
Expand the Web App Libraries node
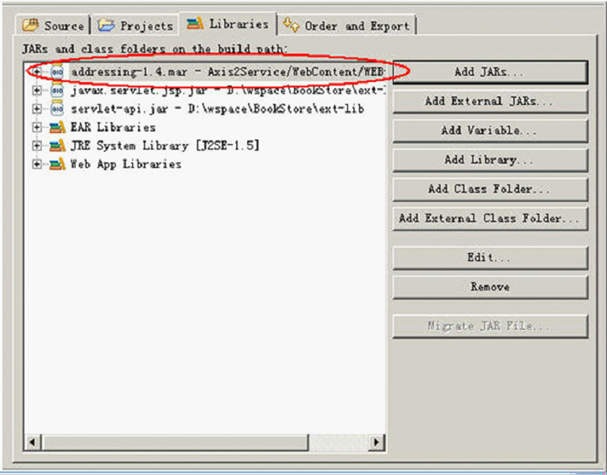click(x=37, y=164)
